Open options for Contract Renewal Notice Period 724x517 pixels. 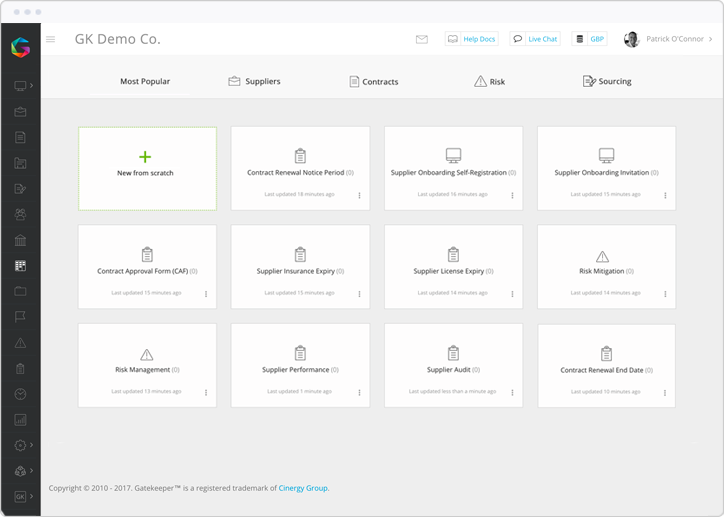(x=359, y=195)
